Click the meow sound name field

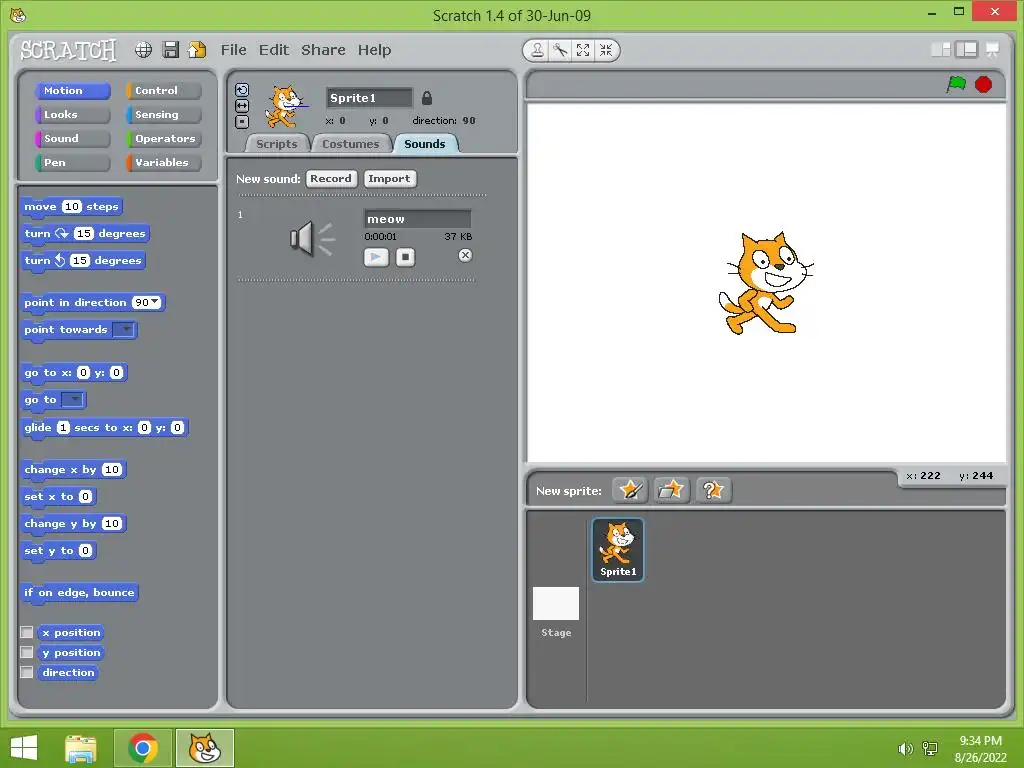click(417, 219)
